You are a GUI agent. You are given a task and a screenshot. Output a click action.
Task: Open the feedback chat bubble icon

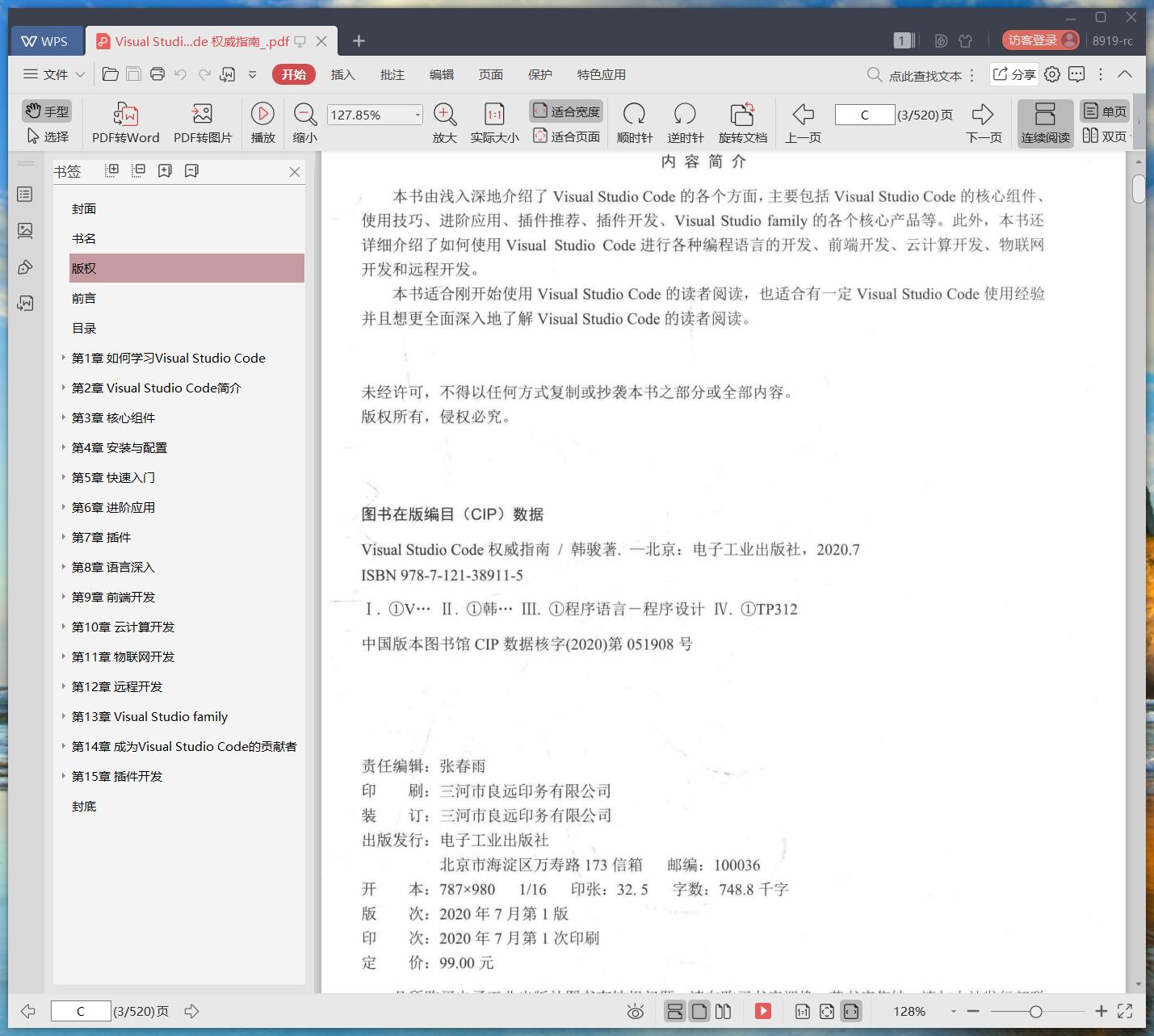[x=1076, y=74]
